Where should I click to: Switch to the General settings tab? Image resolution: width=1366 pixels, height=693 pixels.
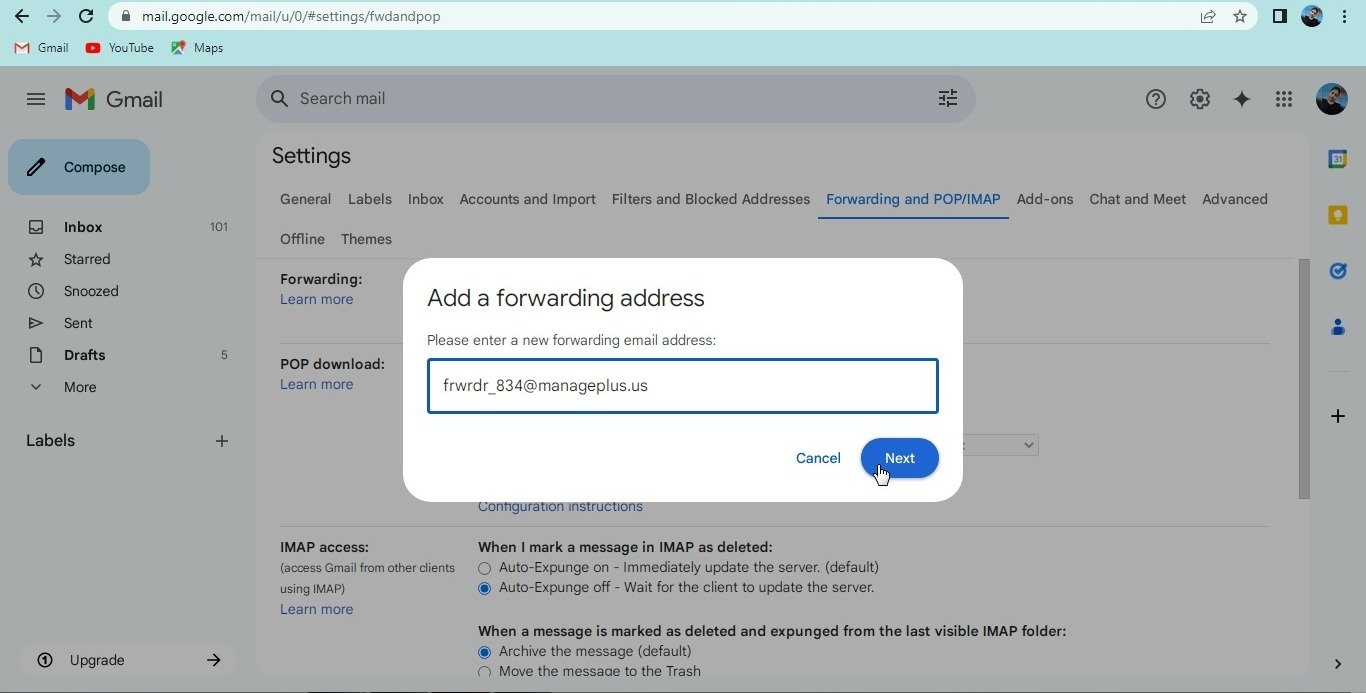[305, 199]
